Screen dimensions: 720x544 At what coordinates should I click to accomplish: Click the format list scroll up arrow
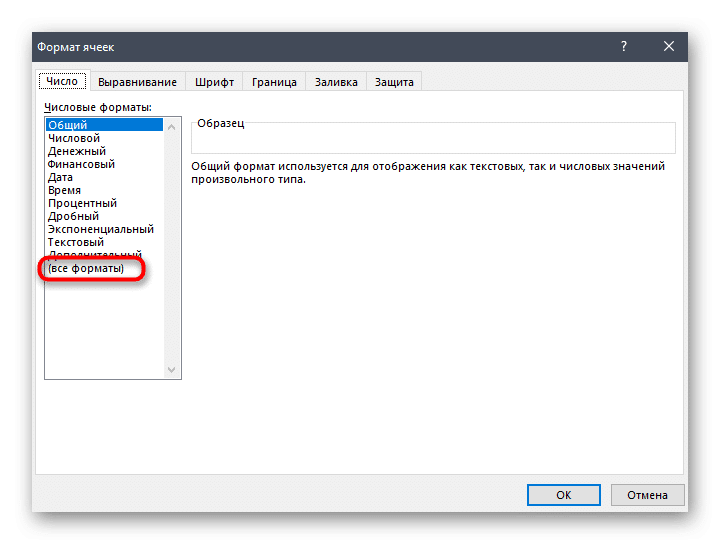[x=172, y=127]
